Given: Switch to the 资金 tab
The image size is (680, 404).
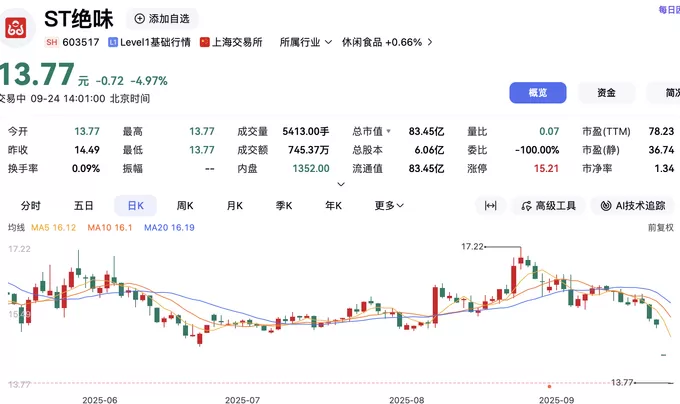Looking at the screenshot, I should pos(606,92).
